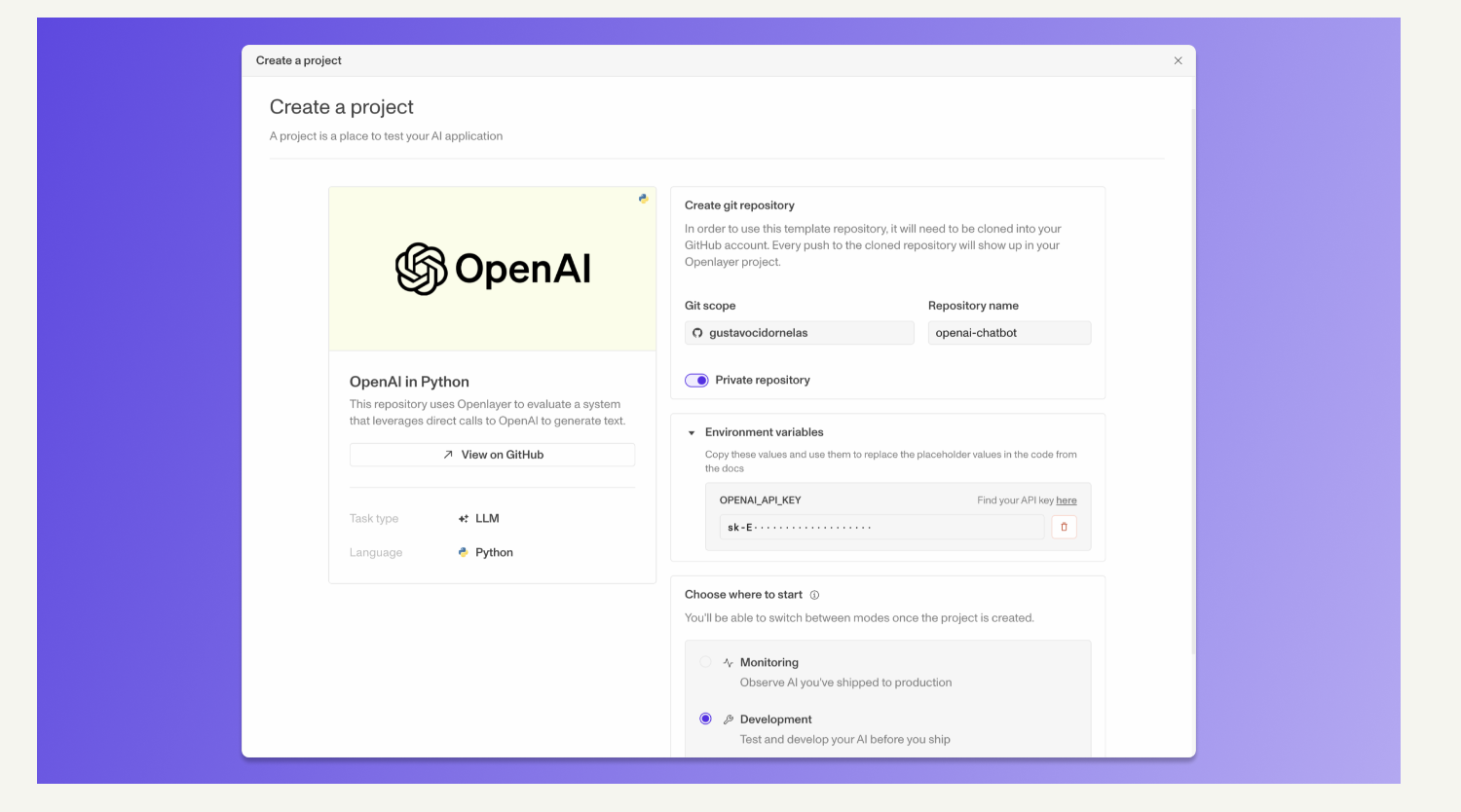Click the wrench icon next to Development
This screenshot has width=1461, height=812.
pos(728,720)
